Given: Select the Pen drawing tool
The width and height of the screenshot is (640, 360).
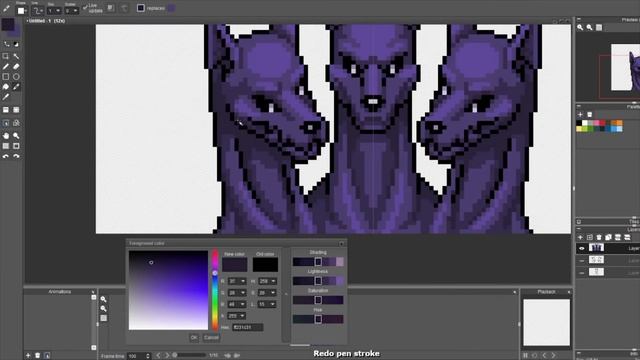Looking at the screenshot, I should click(x=6, y=66).
